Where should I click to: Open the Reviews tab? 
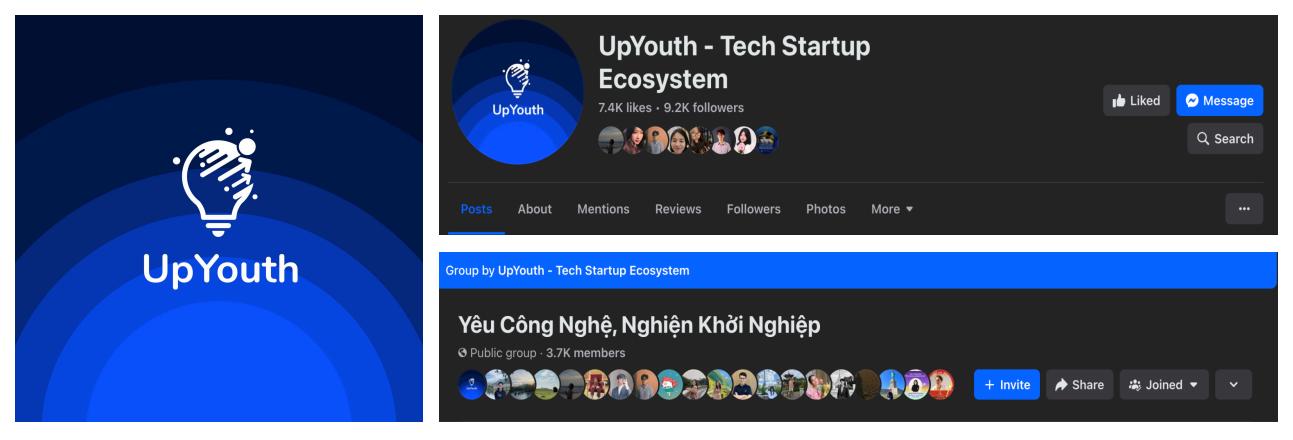678,209
